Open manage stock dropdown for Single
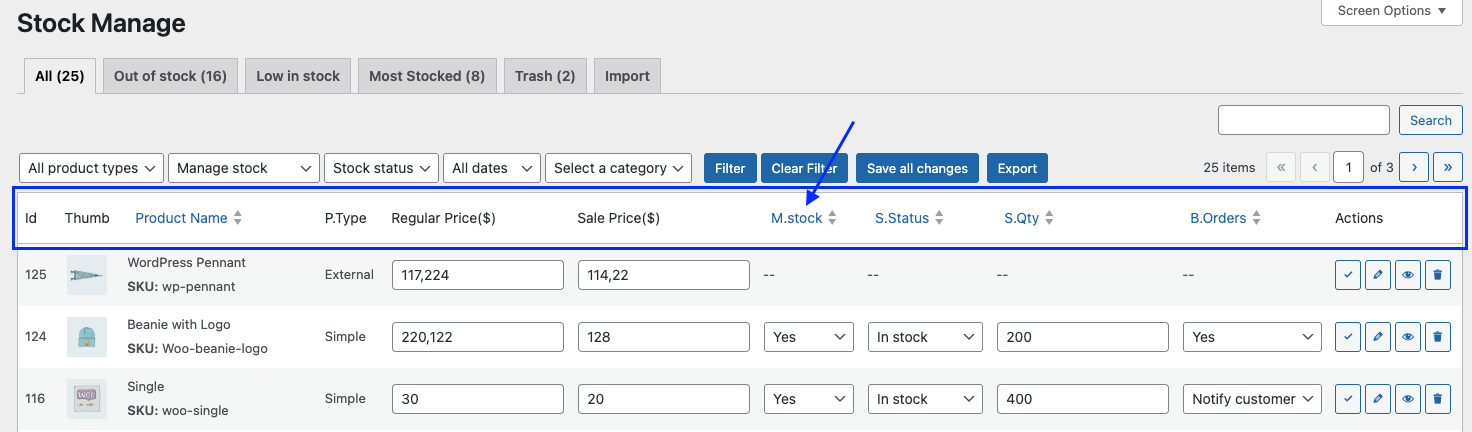1472x432 pixels. click(x=809, y=399)
